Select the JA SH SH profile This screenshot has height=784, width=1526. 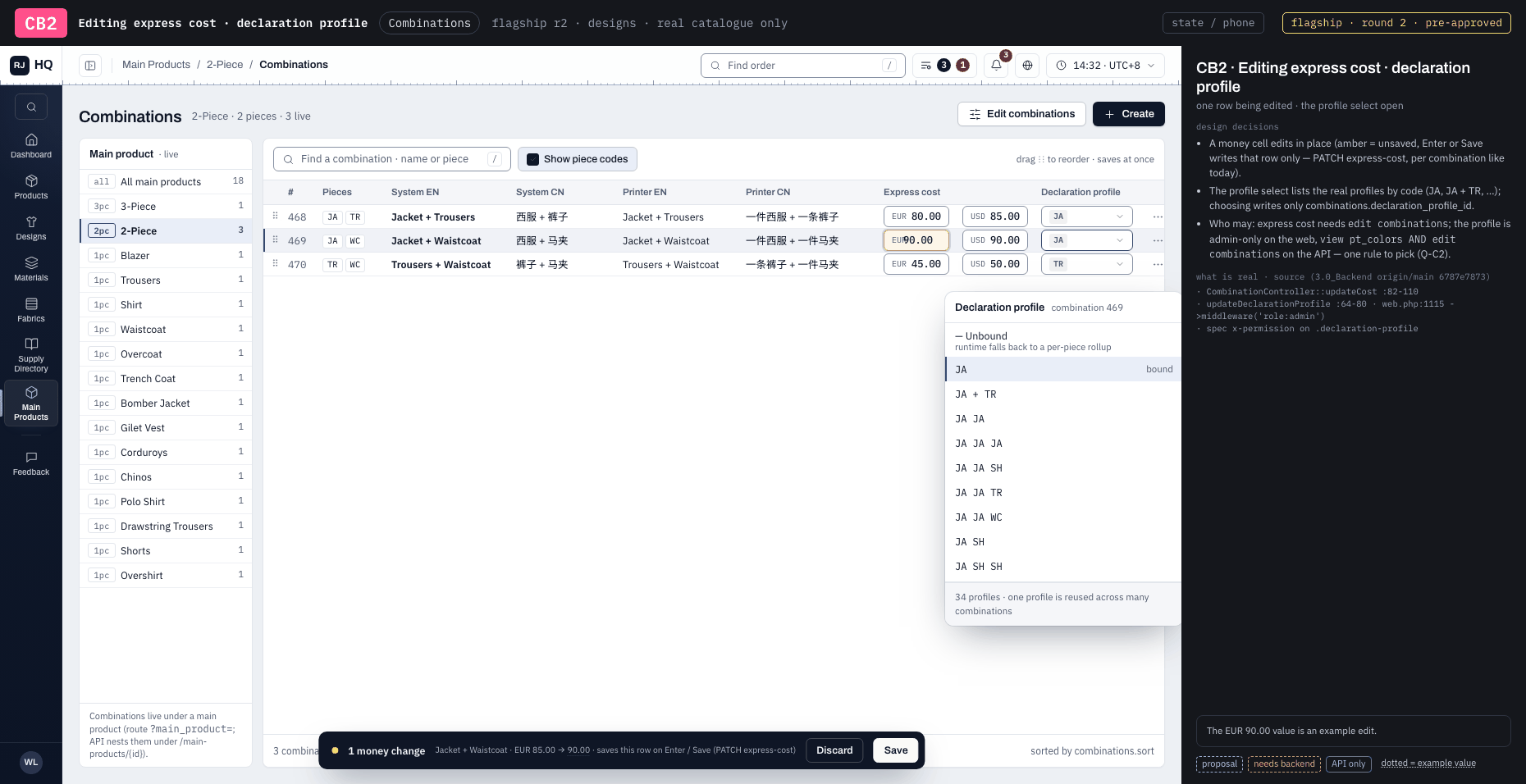point(1063,566)
